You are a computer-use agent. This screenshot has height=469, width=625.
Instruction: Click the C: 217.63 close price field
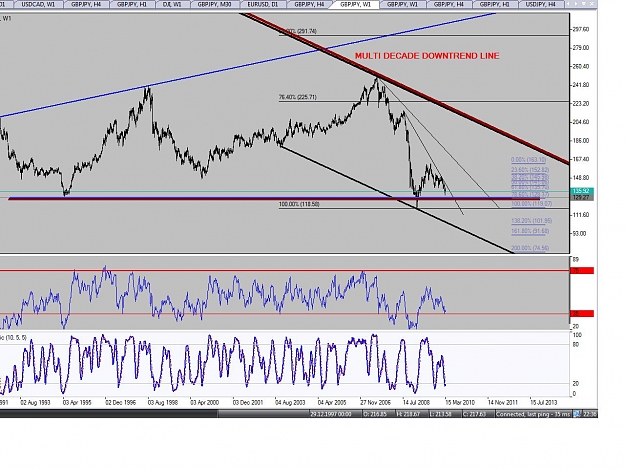point(474,414)
